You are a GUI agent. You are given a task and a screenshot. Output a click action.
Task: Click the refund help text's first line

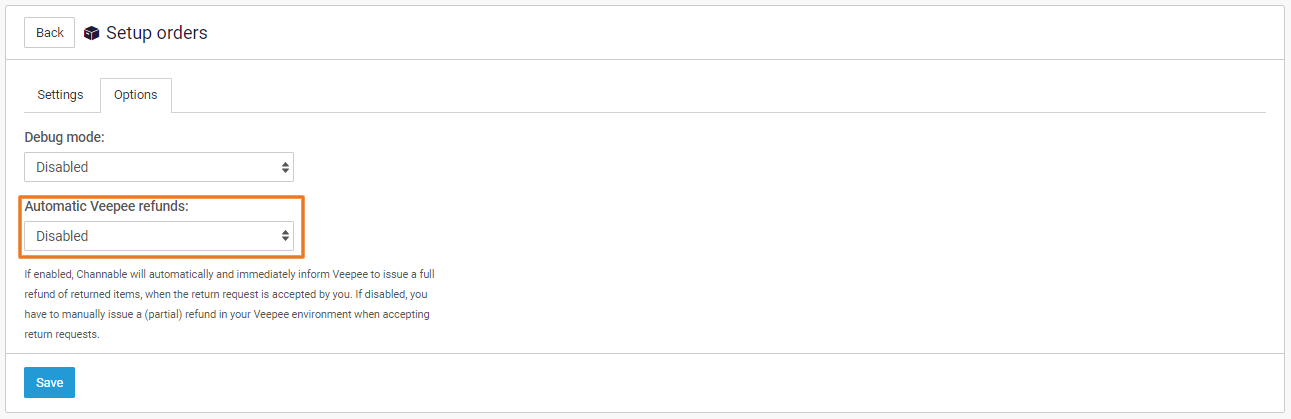229,273
